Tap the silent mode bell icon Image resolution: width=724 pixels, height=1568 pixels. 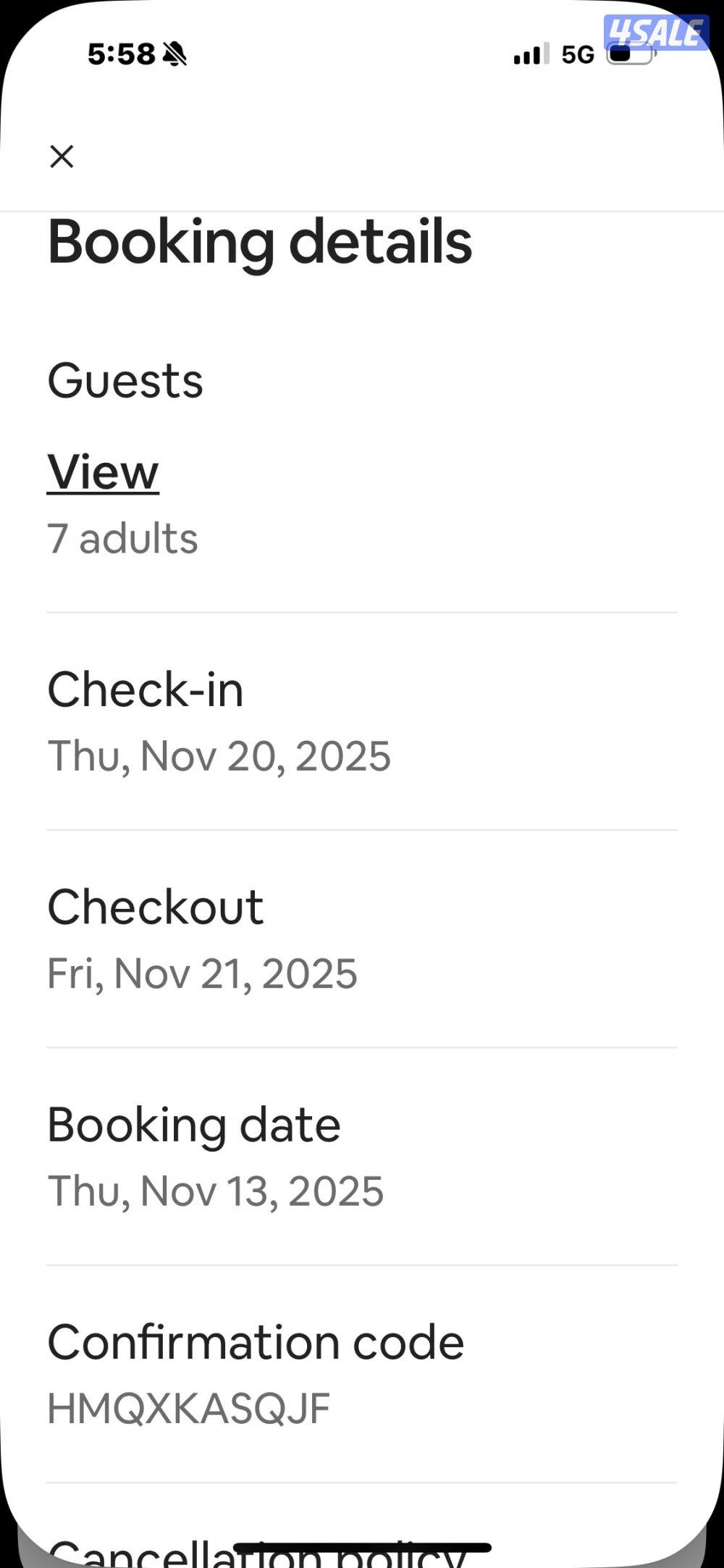point(174,54)
